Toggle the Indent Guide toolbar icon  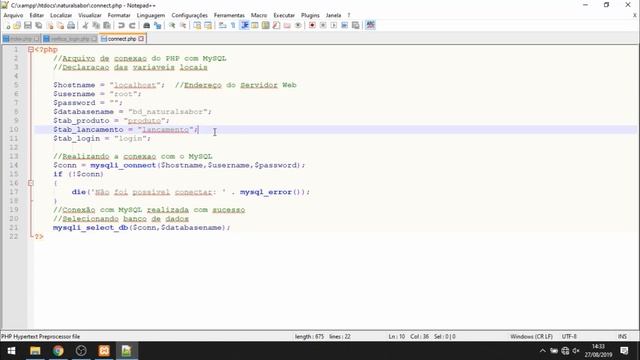[x=244, y=25]
